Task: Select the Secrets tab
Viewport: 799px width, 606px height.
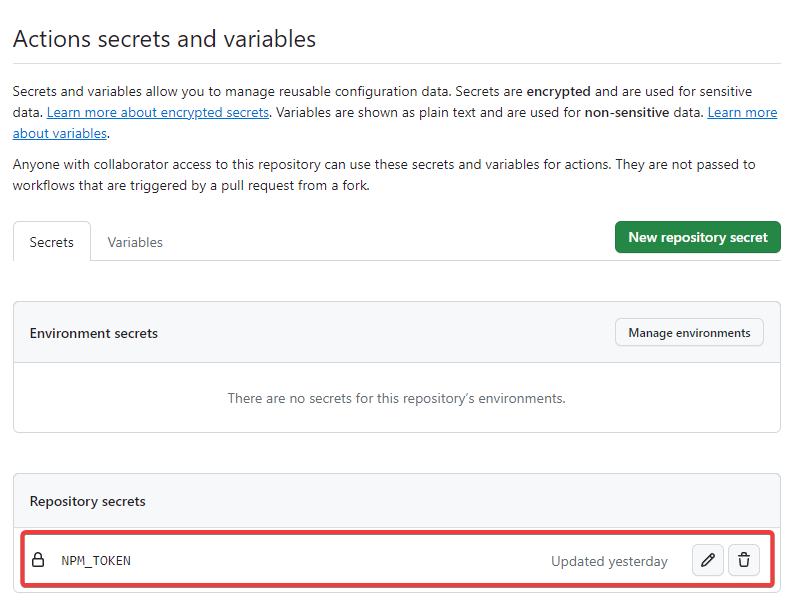Action: click(x=51, y=242)
